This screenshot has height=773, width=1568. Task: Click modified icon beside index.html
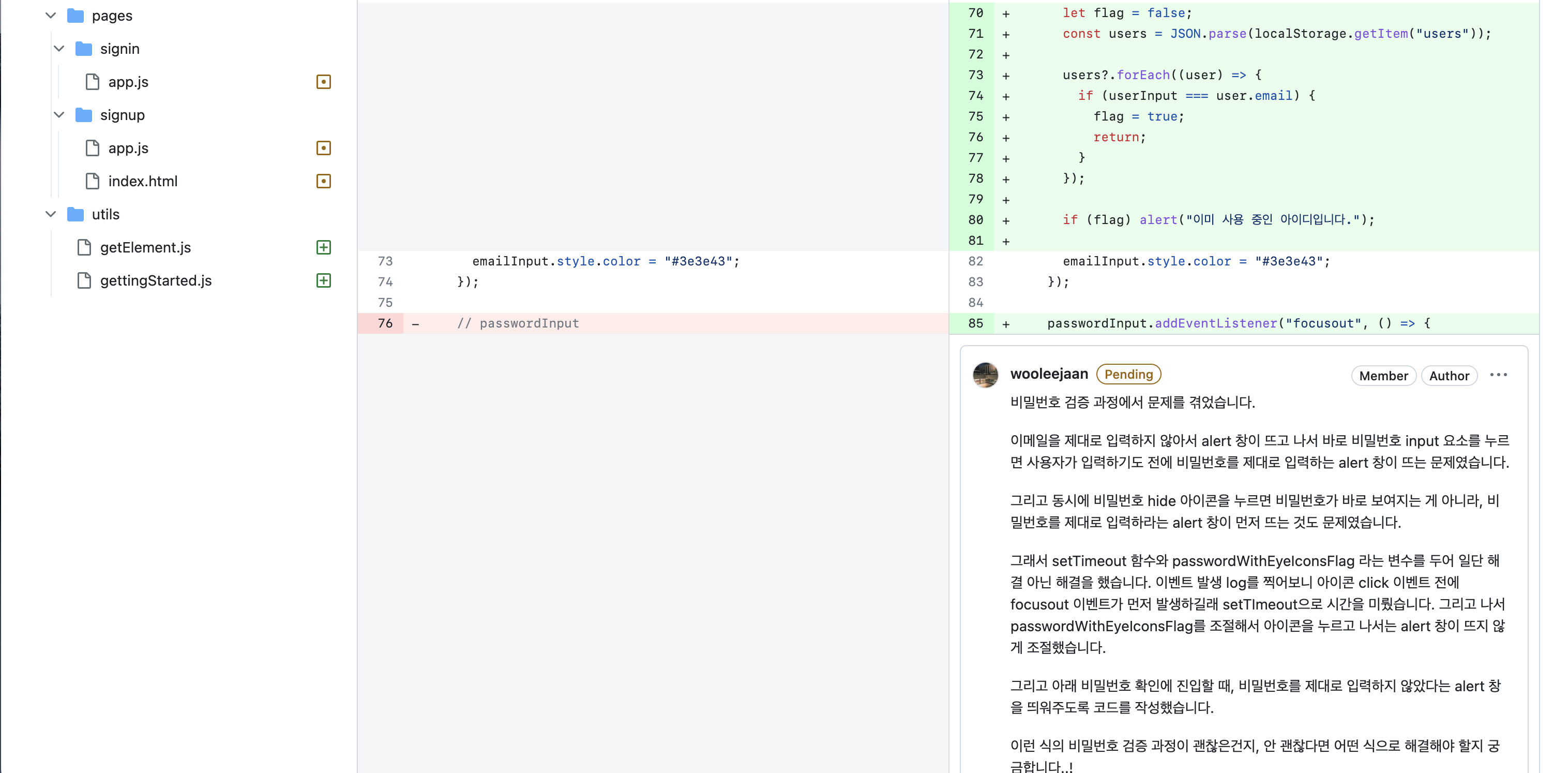(323, 181)
